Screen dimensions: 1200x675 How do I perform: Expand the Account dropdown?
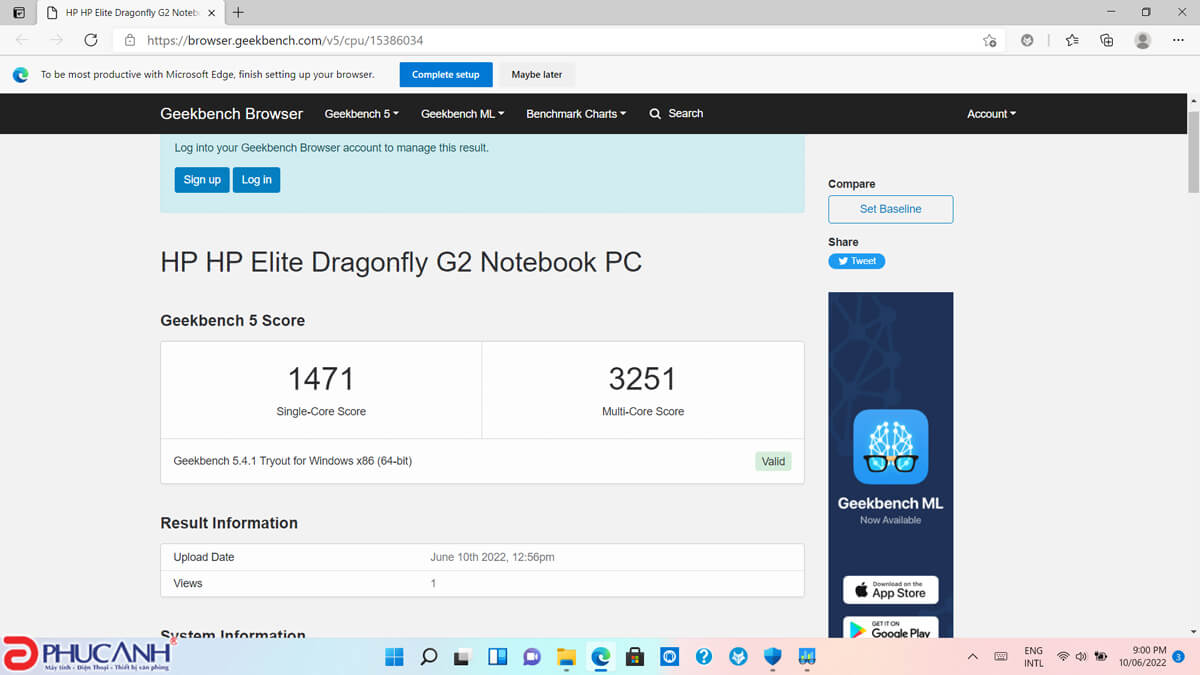(x=991, y=114)
